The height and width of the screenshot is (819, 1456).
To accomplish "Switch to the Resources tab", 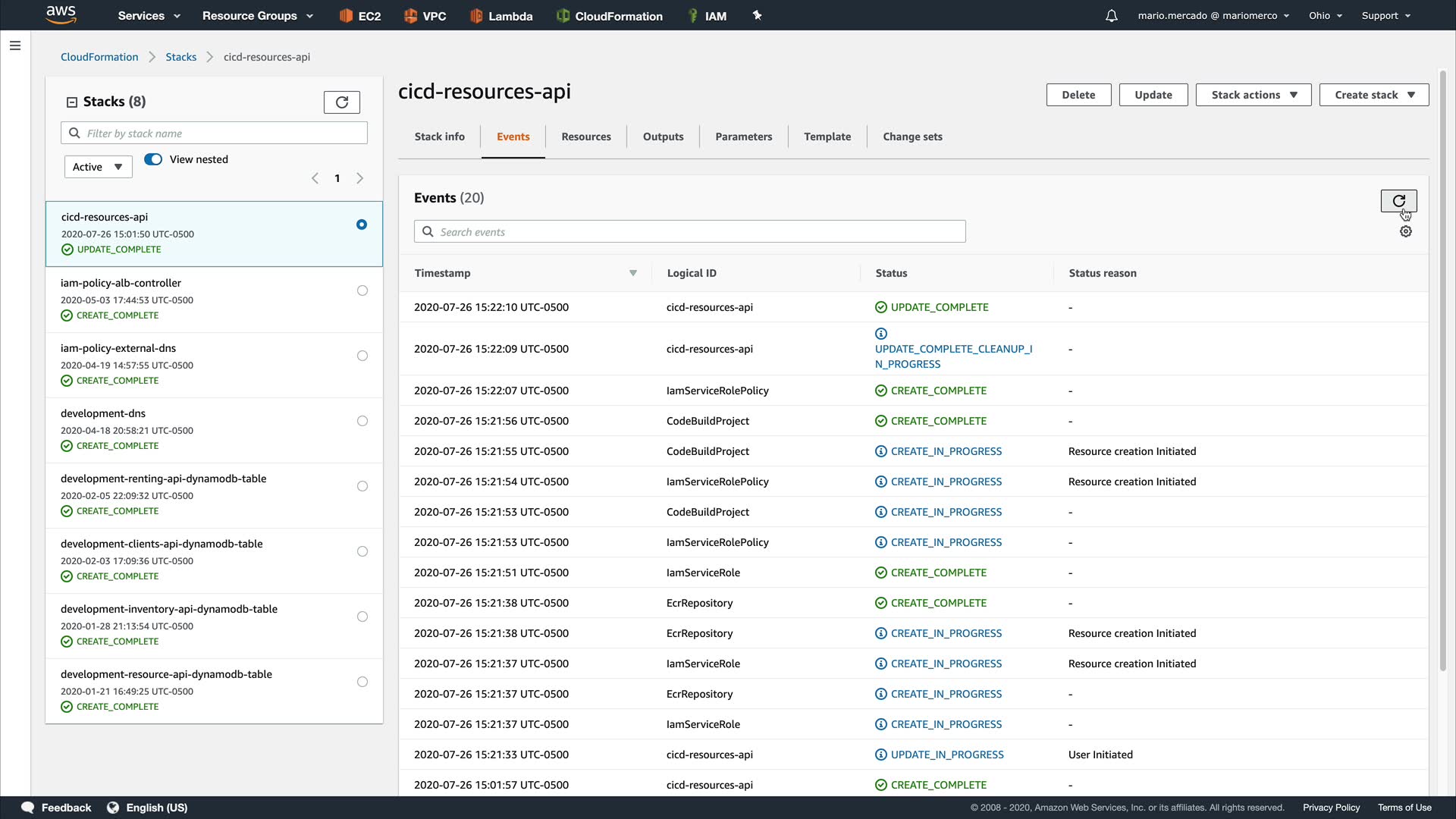I will coord(585,136).
